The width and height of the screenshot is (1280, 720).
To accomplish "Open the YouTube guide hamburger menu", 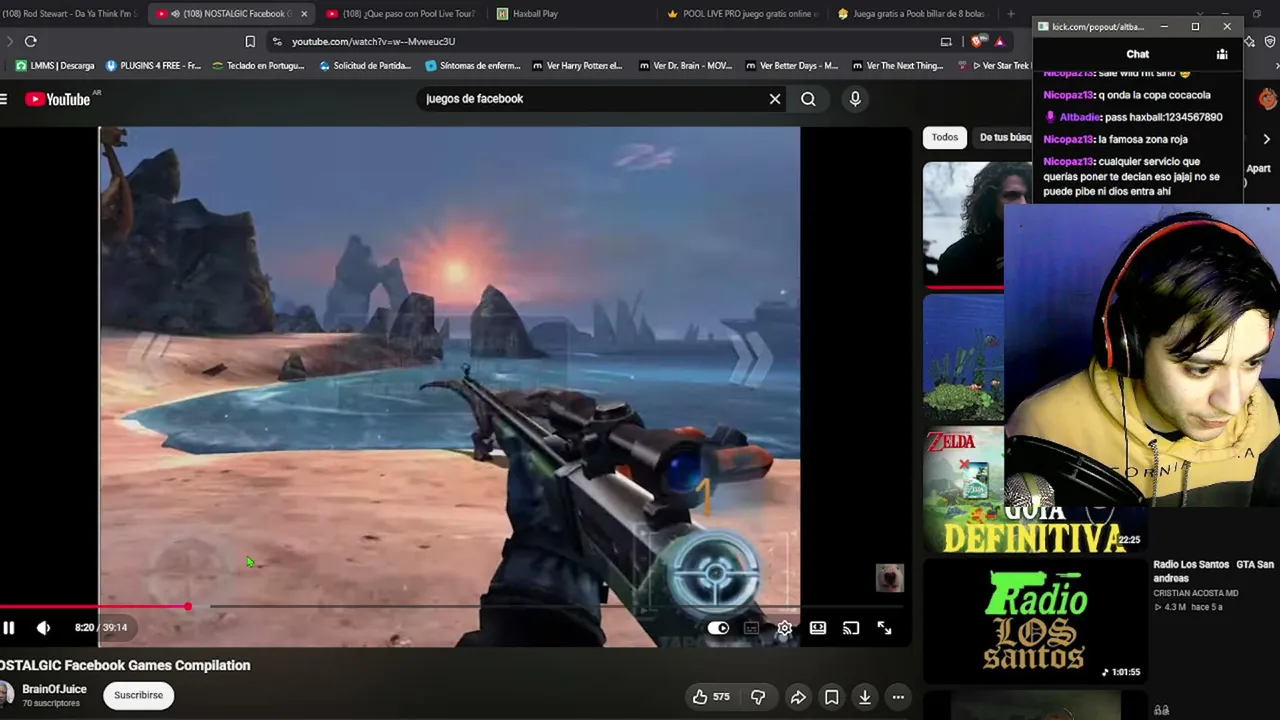I will 3,99.
